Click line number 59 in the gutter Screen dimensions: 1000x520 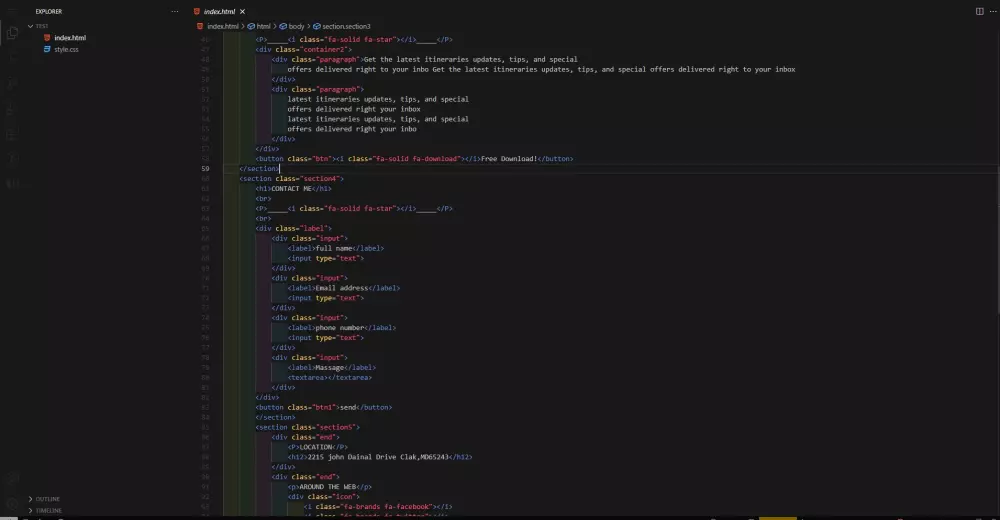[x=205, y=168]
